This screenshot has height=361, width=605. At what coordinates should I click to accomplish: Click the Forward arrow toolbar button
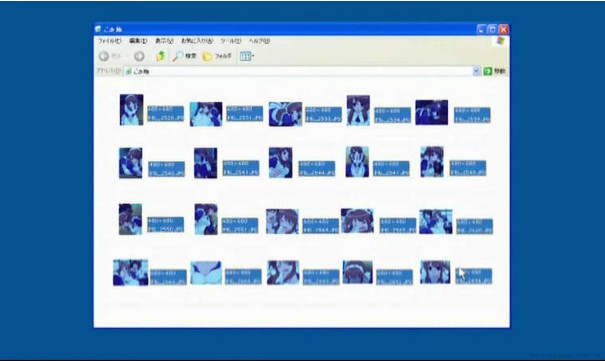pos(139,56)
